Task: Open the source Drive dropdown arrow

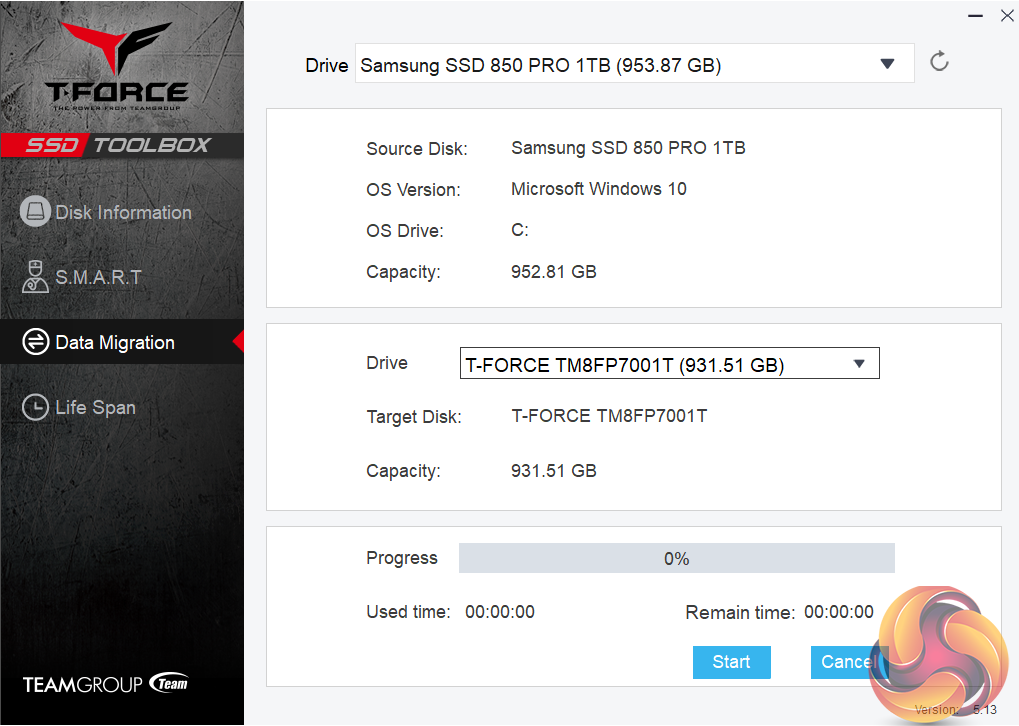Action: 887,64
